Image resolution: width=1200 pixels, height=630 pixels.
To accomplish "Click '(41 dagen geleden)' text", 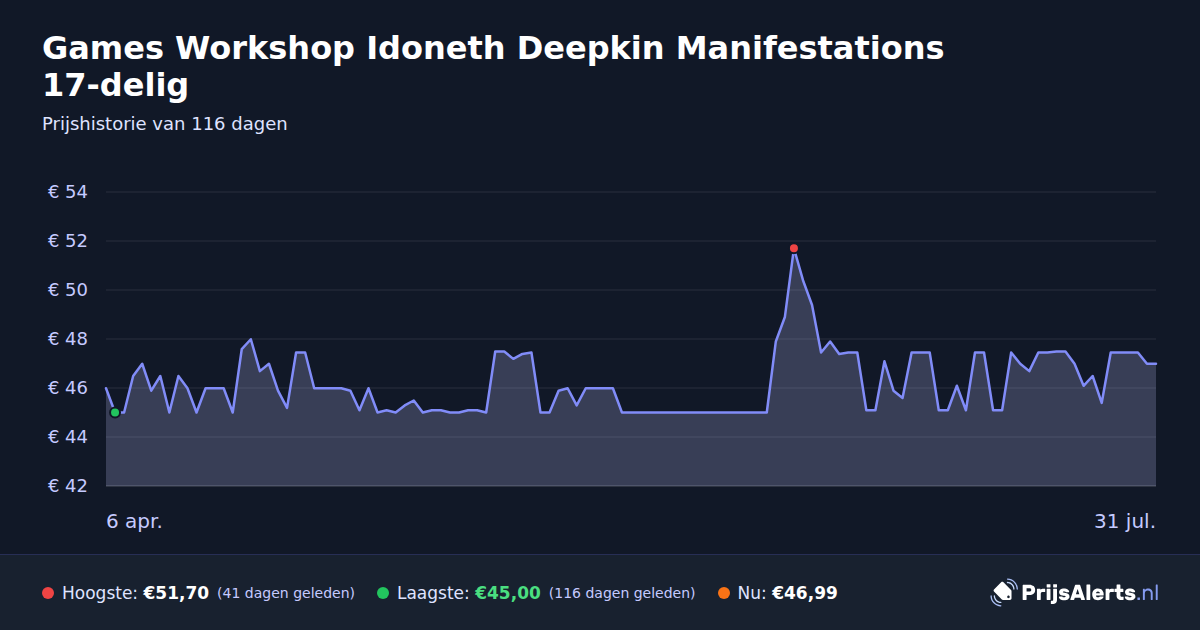I will (286, 593).
